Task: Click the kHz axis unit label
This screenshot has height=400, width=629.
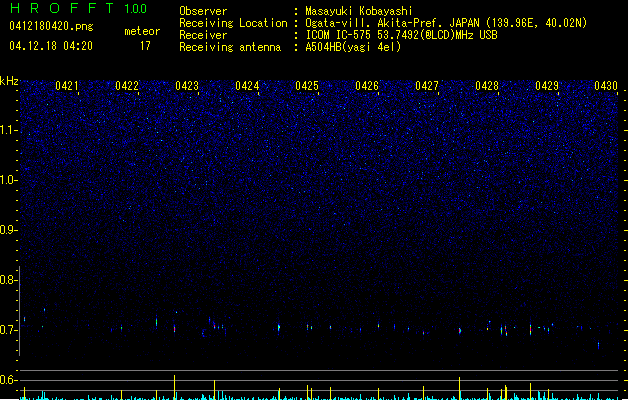Action: point(9,81)
